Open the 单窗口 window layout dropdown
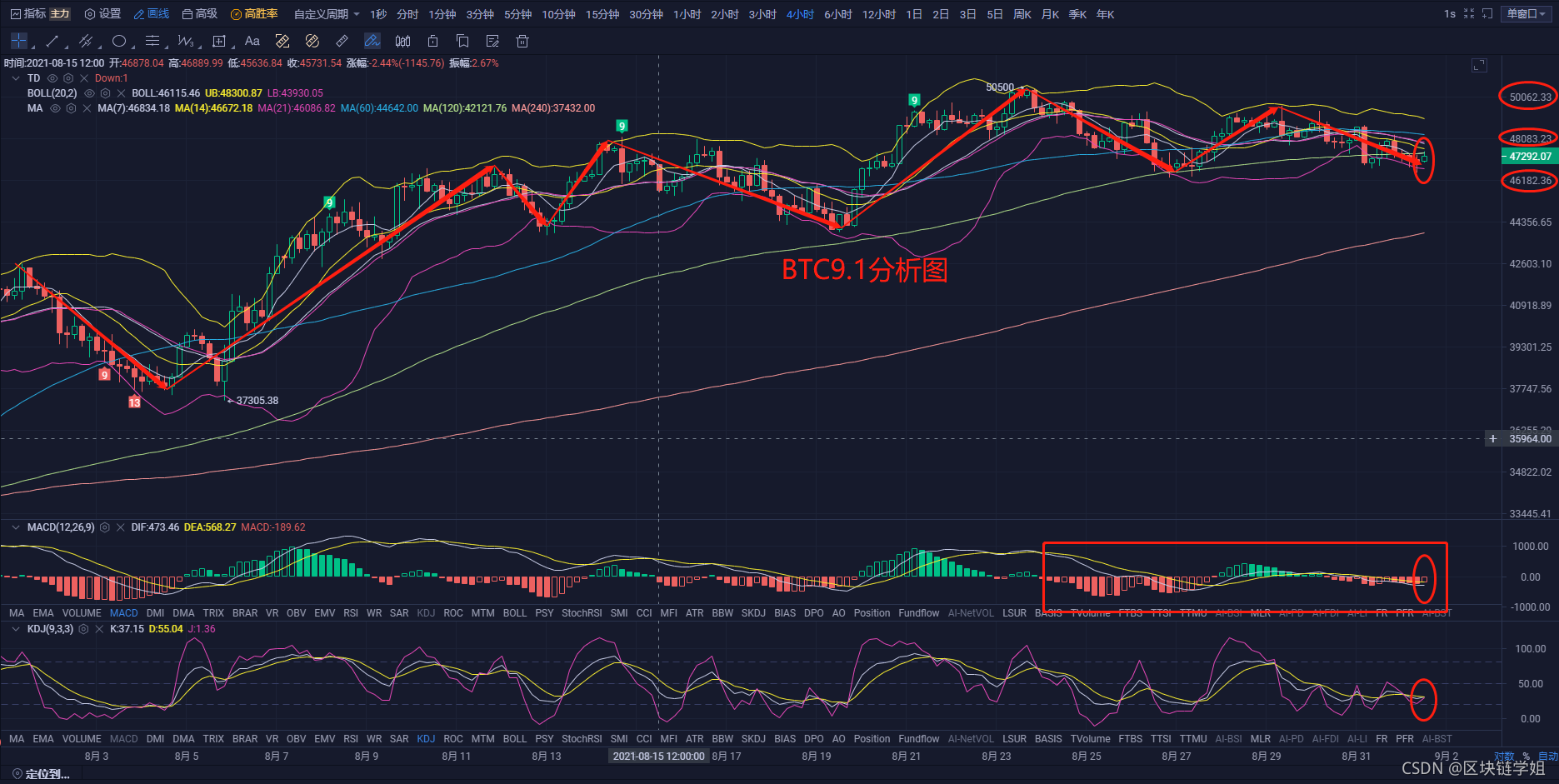Viewport: 1559px width, 784px height. 1526,14
